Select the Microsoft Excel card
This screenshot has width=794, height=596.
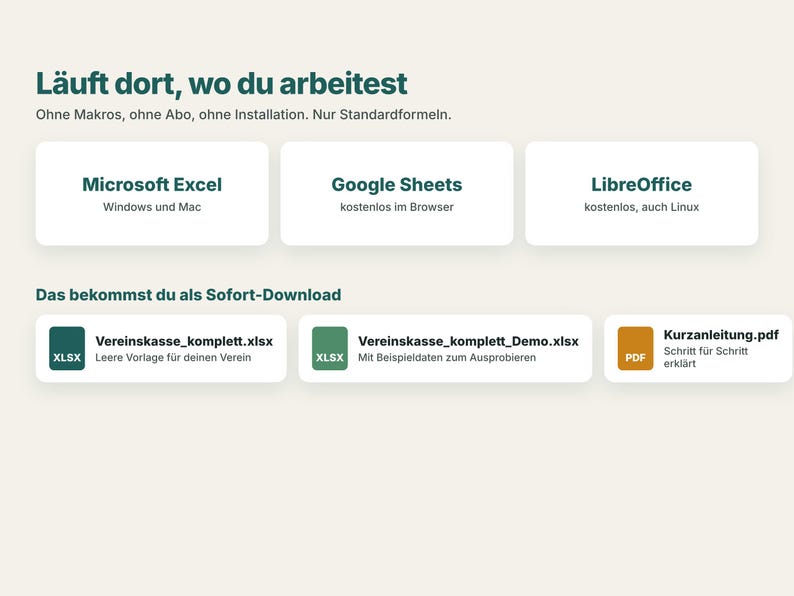(152, 193)
